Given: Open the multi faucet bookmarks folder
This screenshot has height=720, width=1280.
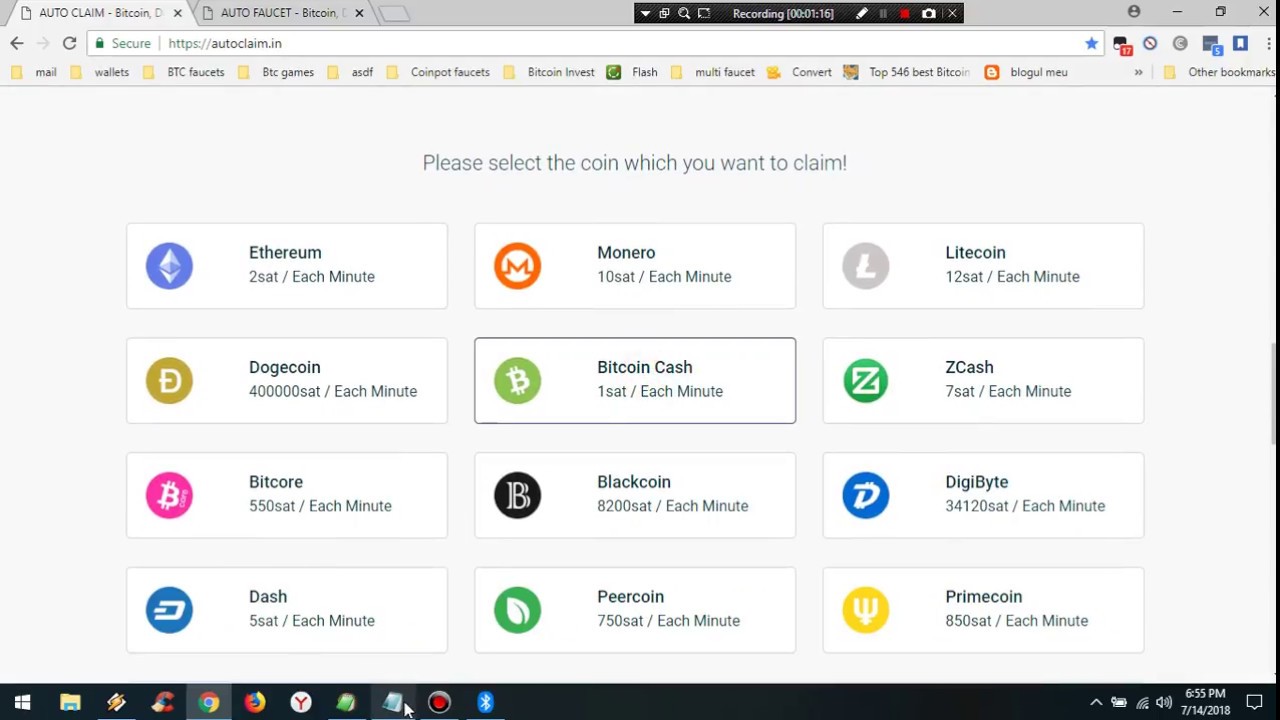Looking at the screenshot, I should point(713,72).
